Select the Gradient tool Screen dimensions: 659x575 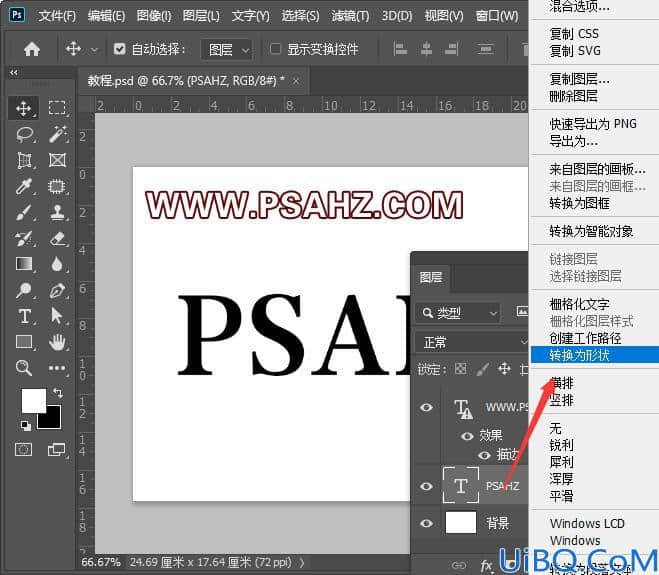pos(24,264)
